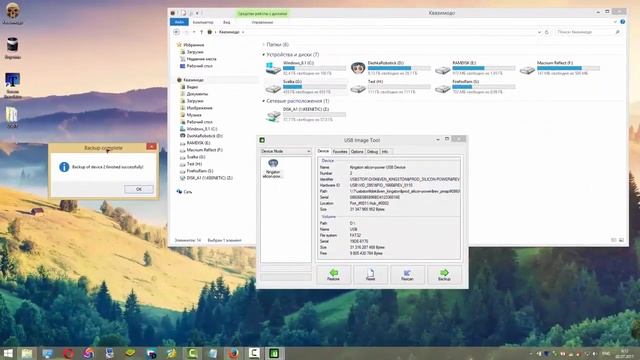Open the green USB Image Tool taskbar icon

[x=274, y=353]
